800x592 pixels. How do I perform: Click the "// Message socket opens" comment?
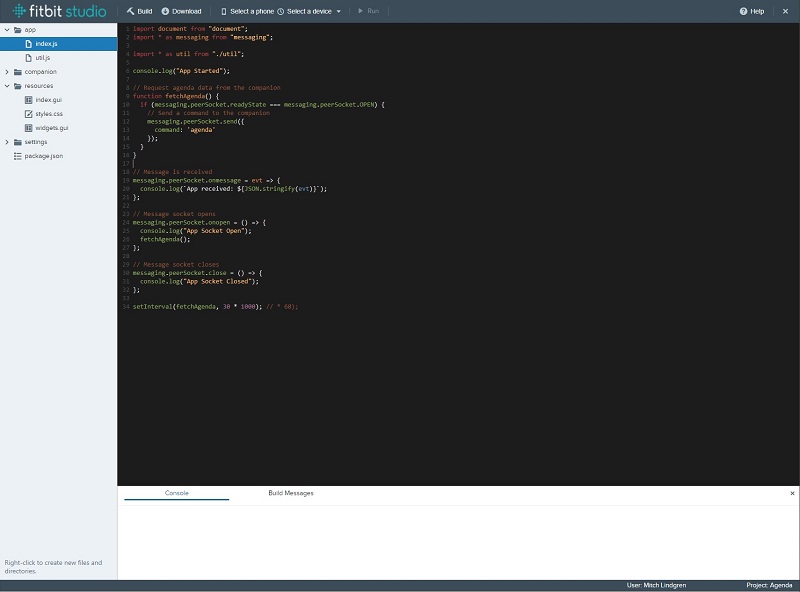pyautogui.click(x=174, y=214)
